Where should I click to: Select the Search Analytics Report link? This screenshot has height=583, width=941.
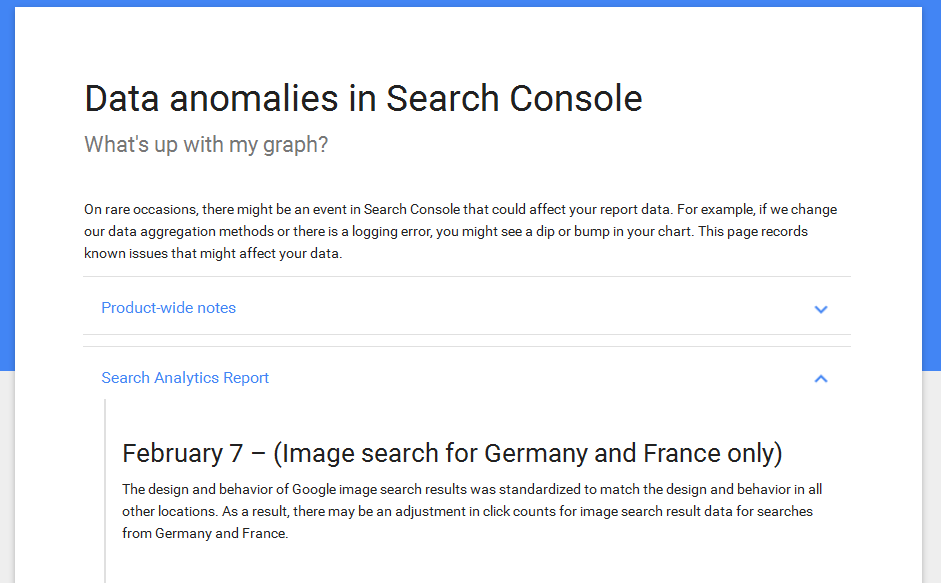[185, 378]
